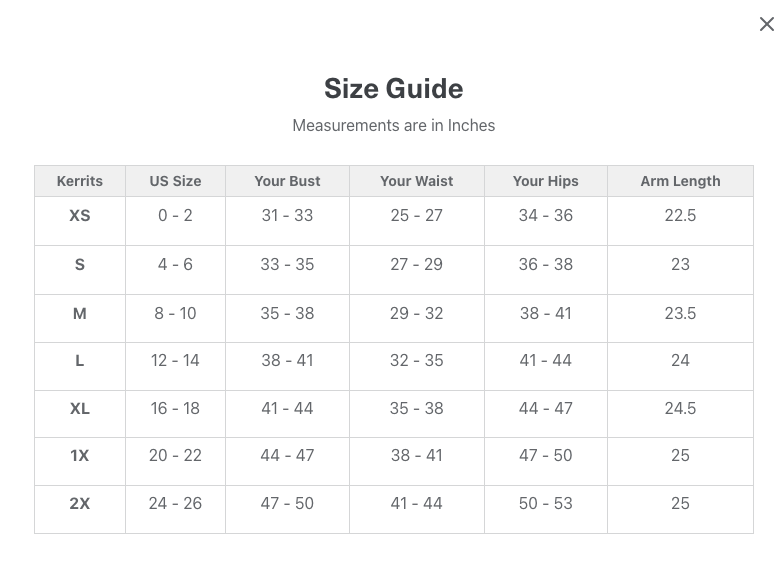The image size is (777, 562).
Task: Select the L size row label
Action: pyautogui.click(x=80, y=361)
